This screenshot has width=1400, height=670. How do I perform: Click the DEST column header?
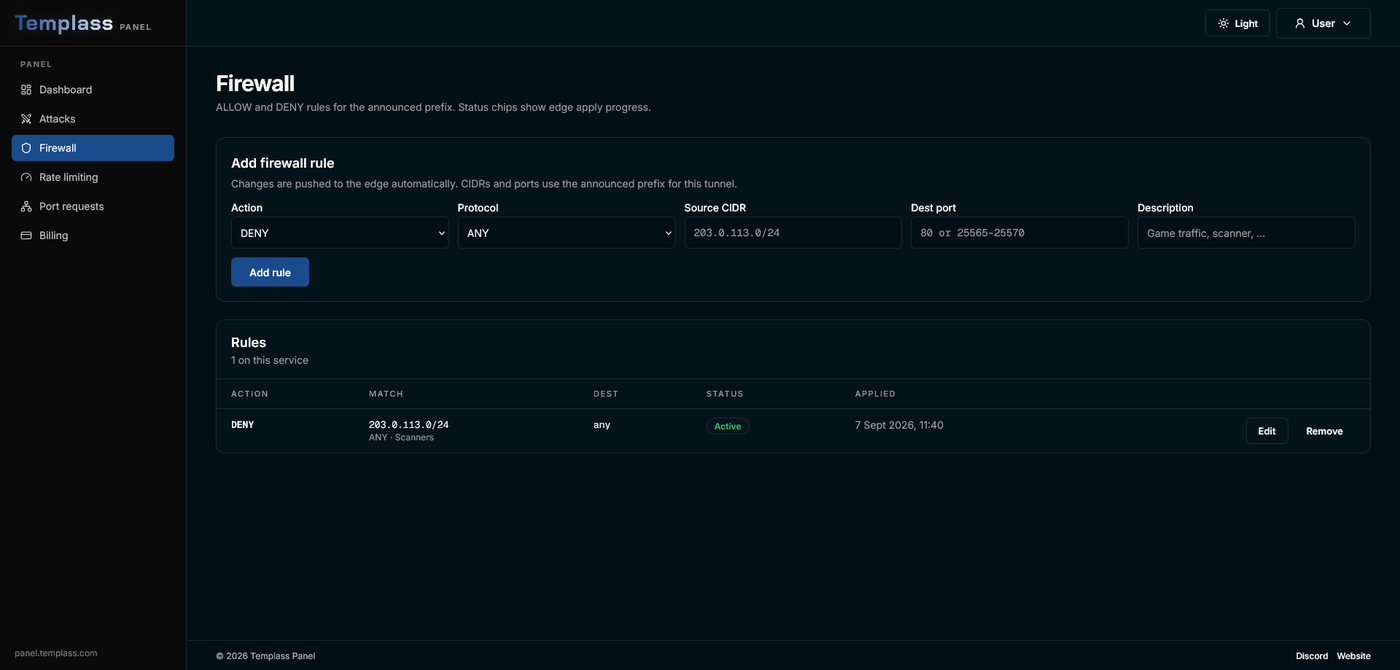point(606,394)
